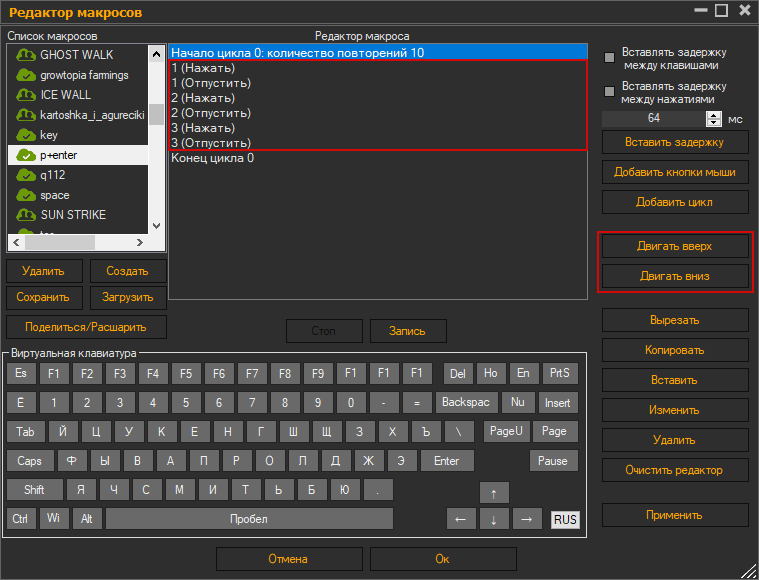Click Изменить button

[675, 411]
